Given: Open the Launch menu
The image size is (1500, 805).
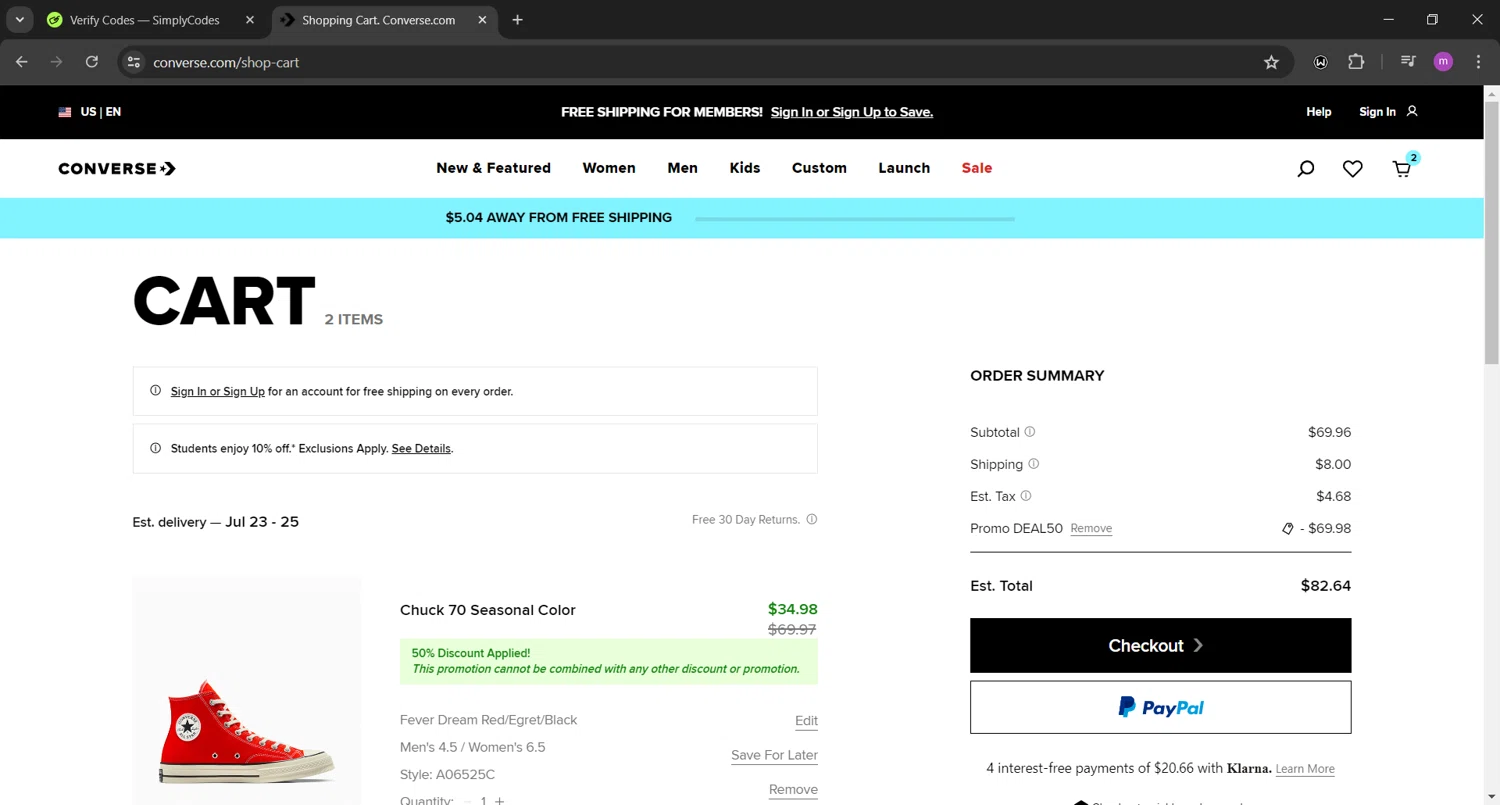Looking at the screenshot, I should [x=904, y=168].
